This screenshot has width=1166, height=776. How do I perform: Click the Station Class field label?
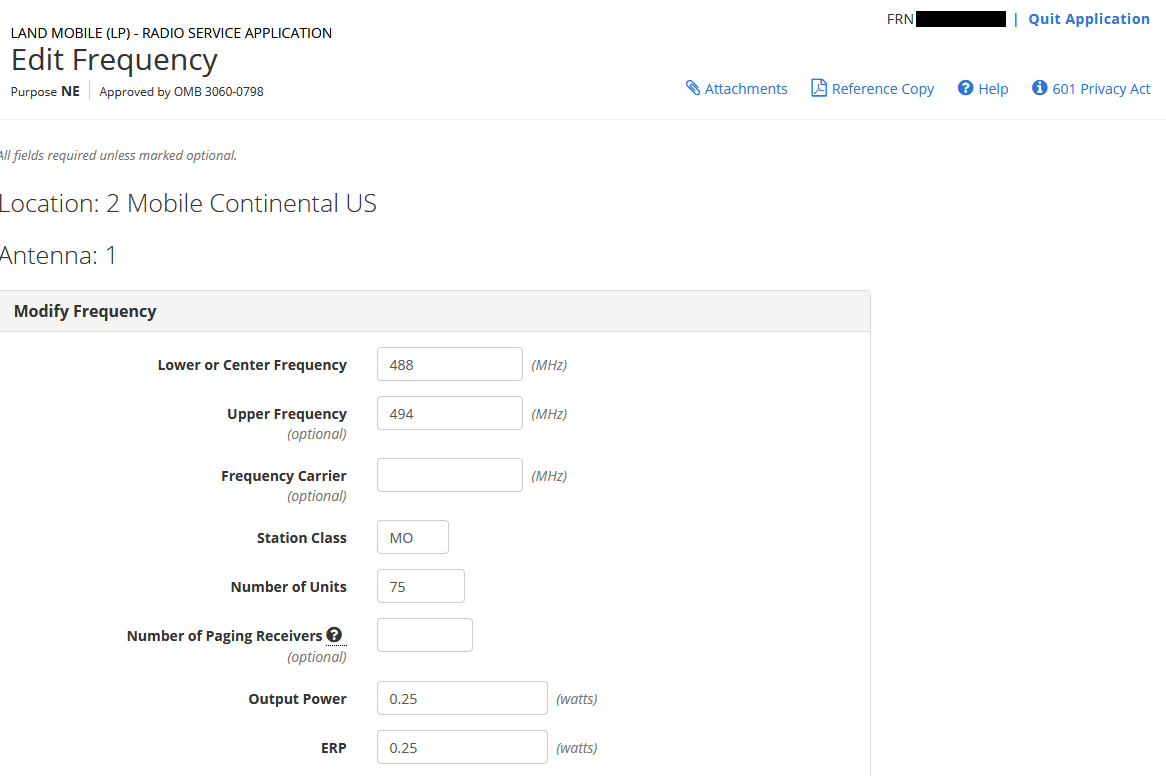tap(301, 538)
